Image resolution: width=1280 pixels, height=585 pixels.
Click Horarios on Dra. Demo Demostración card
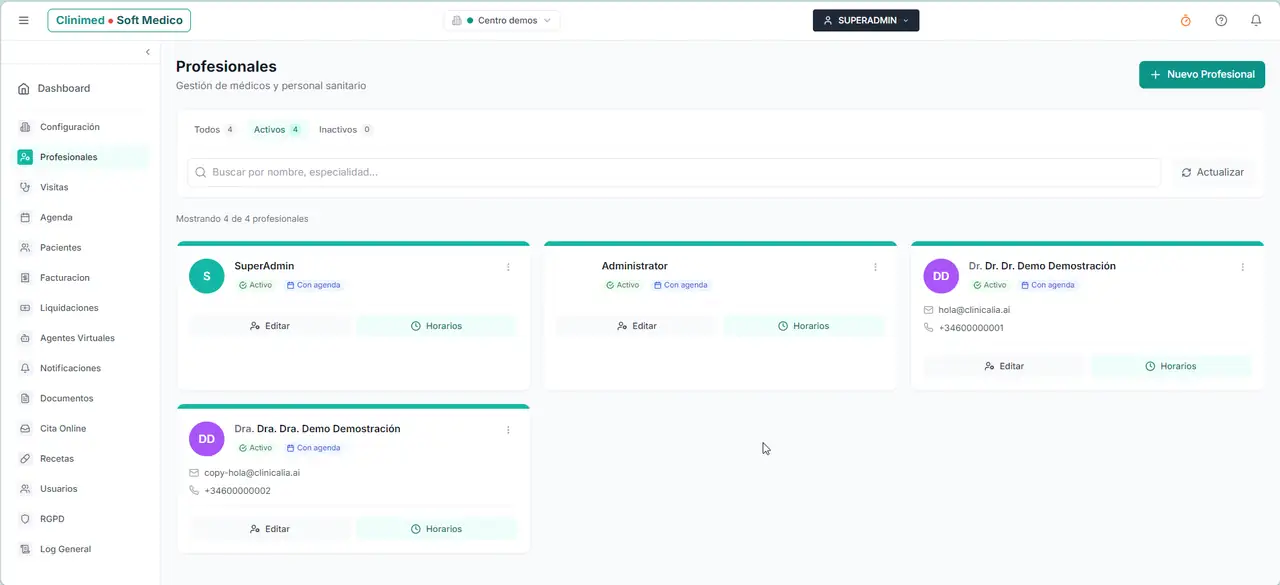(436, 529)
